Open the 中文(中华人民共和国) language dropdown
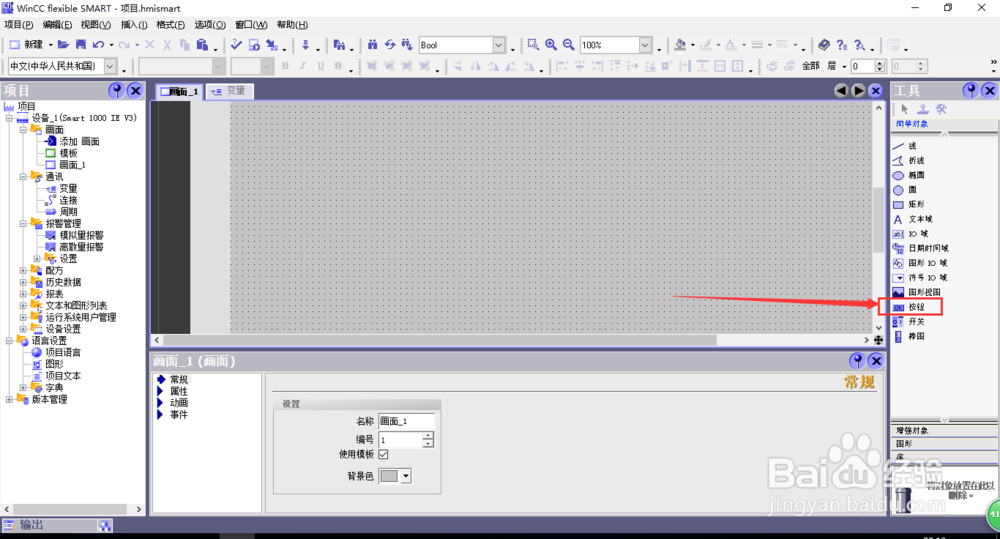 [x=110, y=66]
